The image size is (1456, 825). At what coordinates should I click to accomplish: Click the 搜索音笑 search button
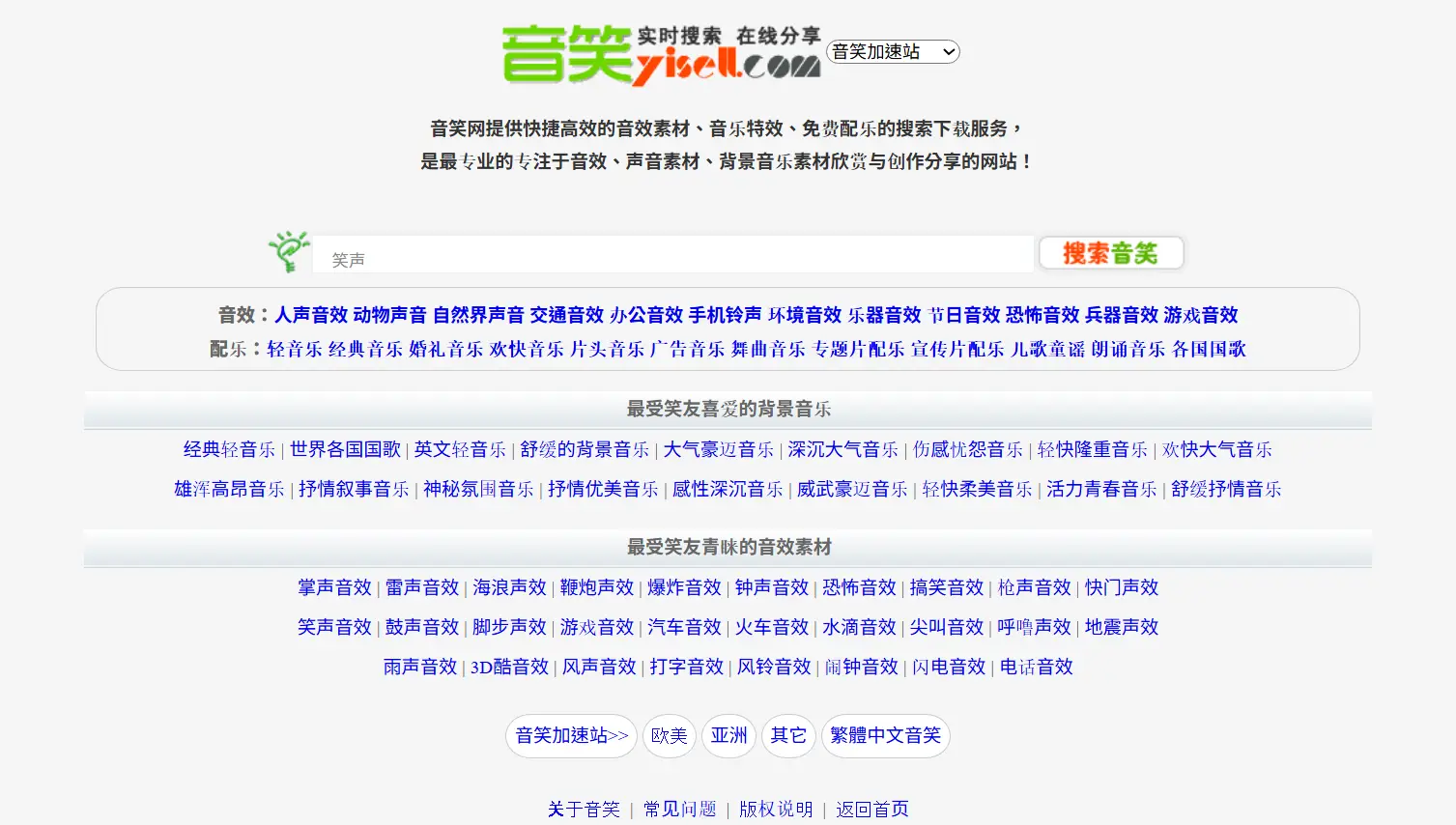tap(1111, 253)
